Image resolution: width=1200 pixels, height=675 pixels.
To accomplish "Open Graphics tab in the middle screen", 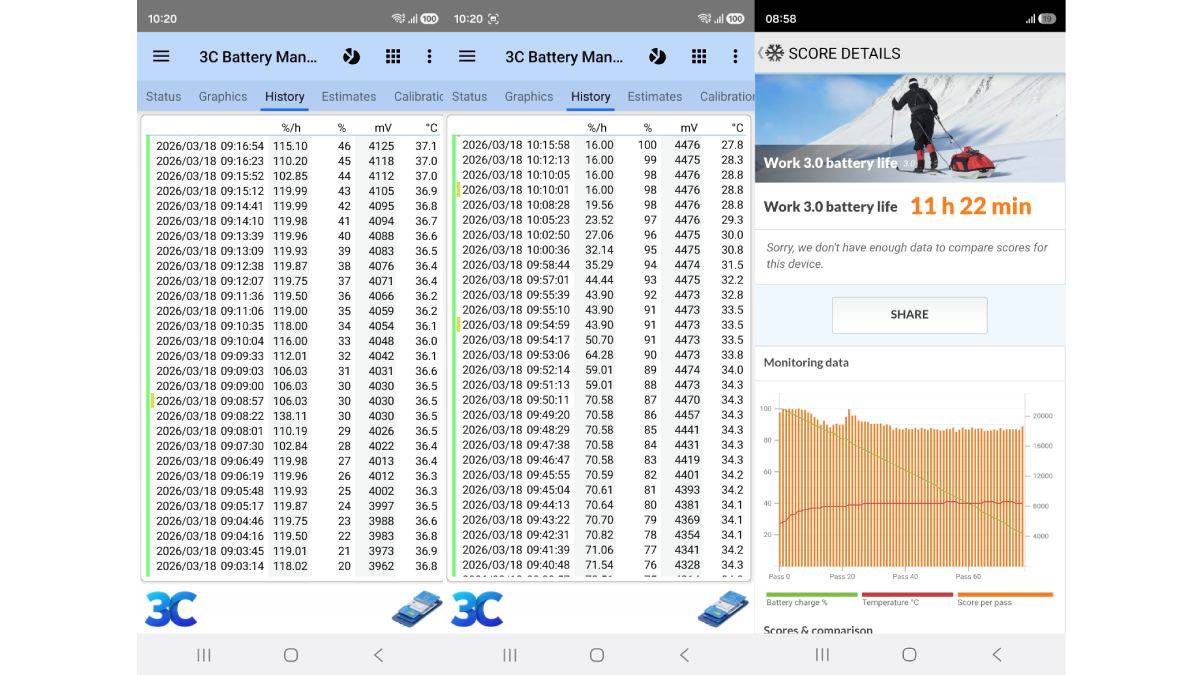I will tap(528, 97).
